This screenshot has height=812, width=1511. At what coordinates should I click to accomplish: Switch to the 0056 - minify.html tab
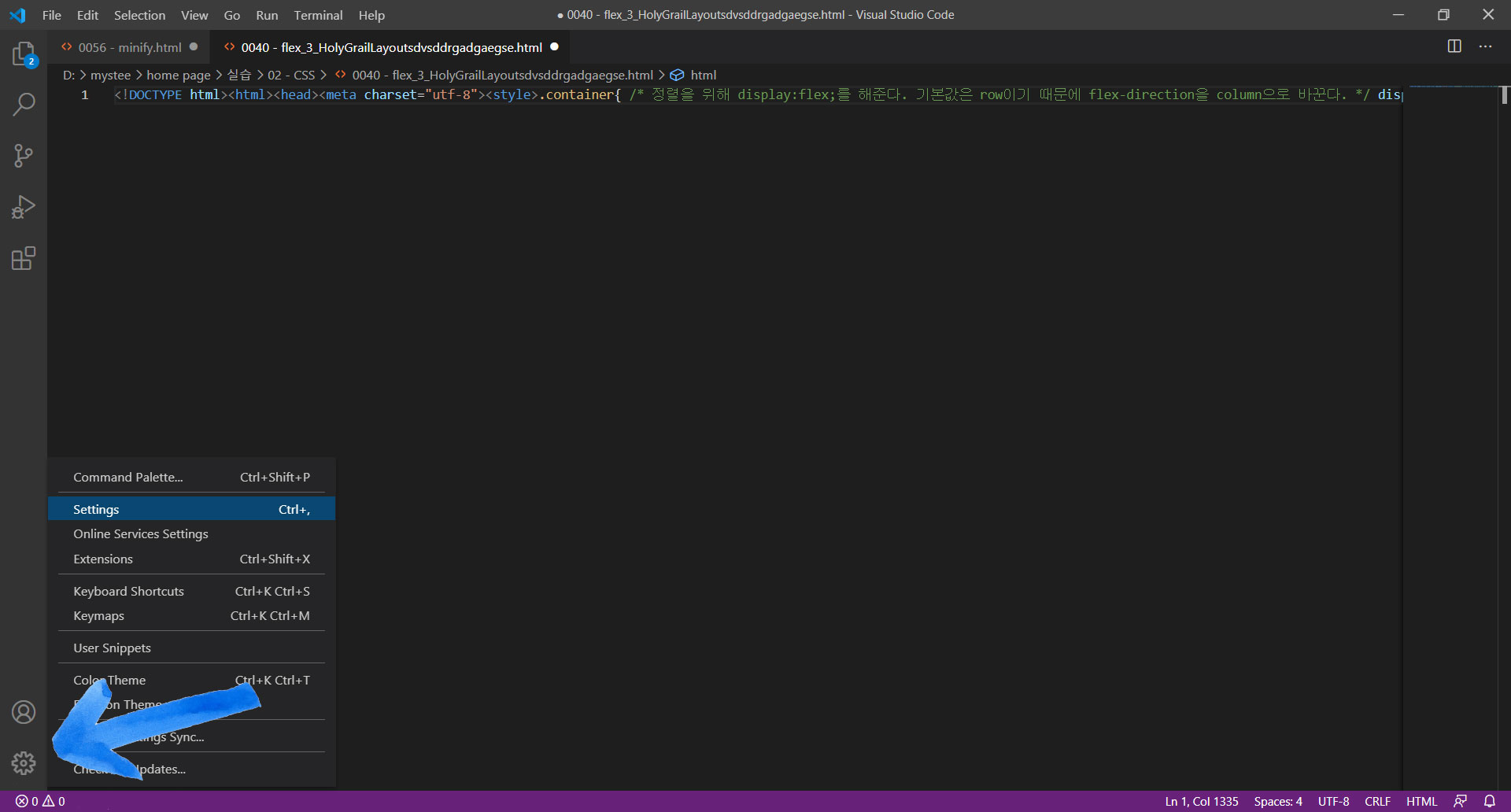pos(129,47)
